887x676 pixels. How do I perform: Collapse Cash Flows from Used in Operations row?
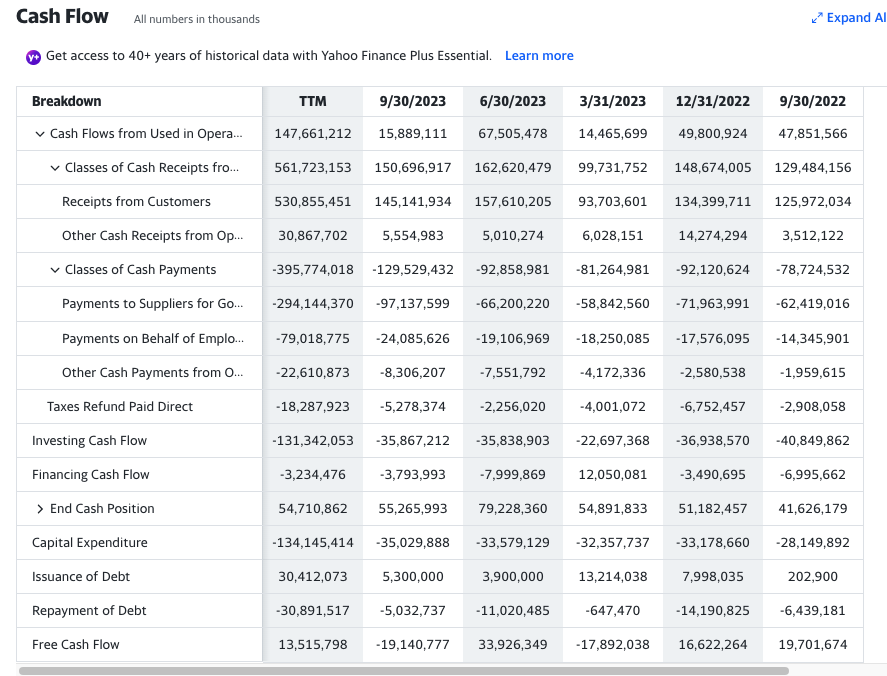click(x=40, y=134)
